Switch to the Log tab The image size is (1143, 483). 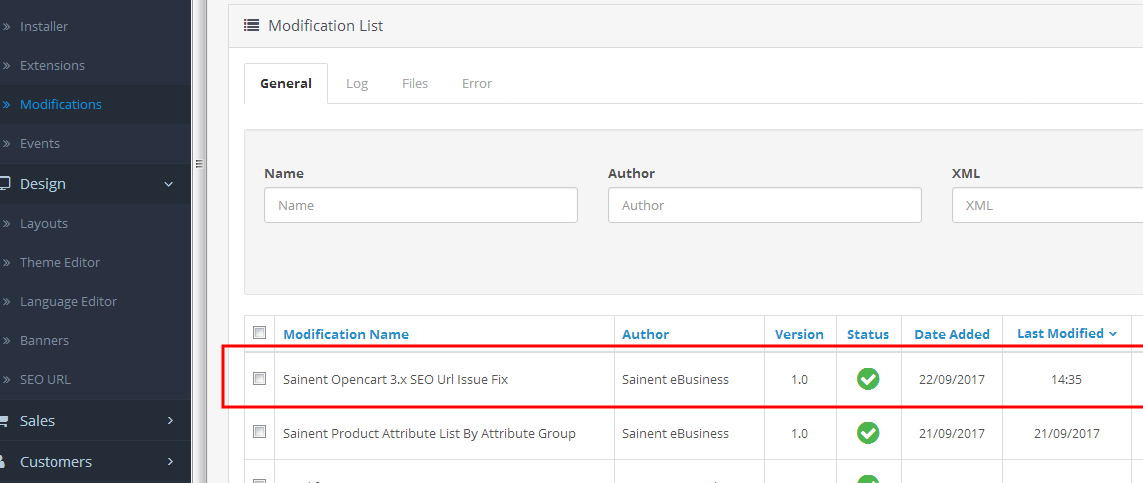(x=357, y=84)
